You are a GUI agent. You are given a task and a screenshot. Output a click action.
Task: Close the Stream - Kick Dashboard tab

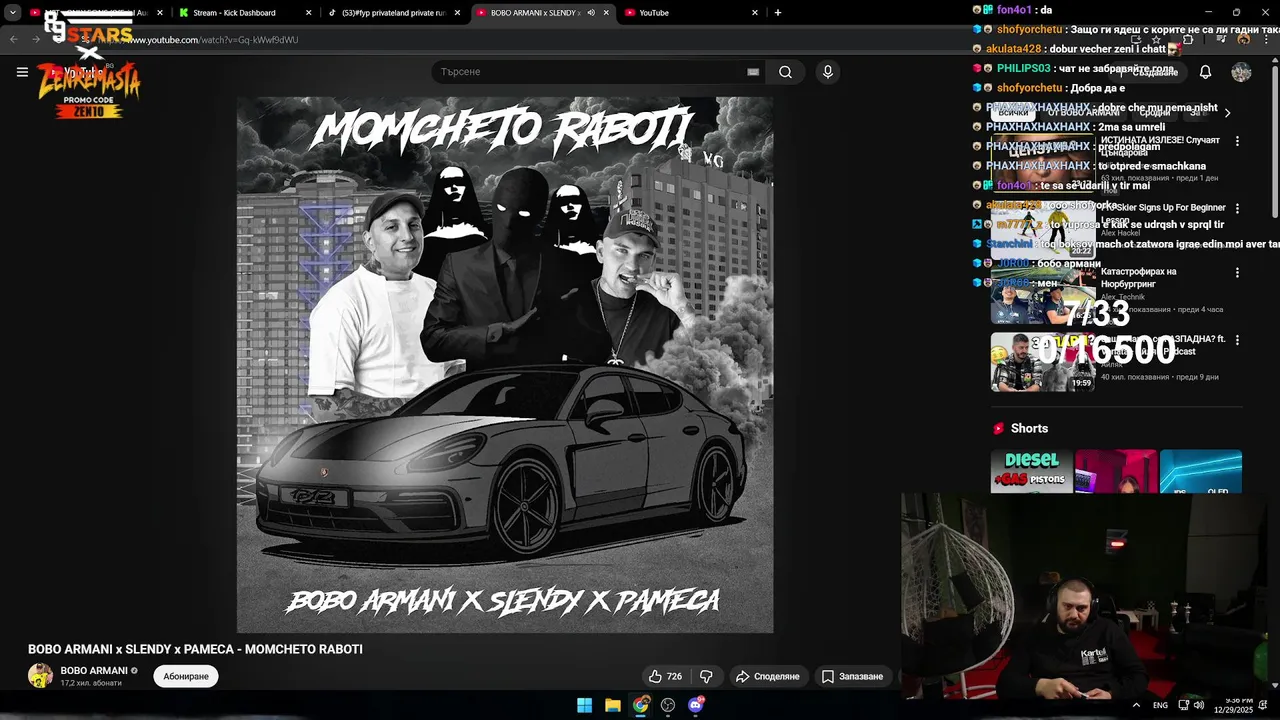coord(307,13)
